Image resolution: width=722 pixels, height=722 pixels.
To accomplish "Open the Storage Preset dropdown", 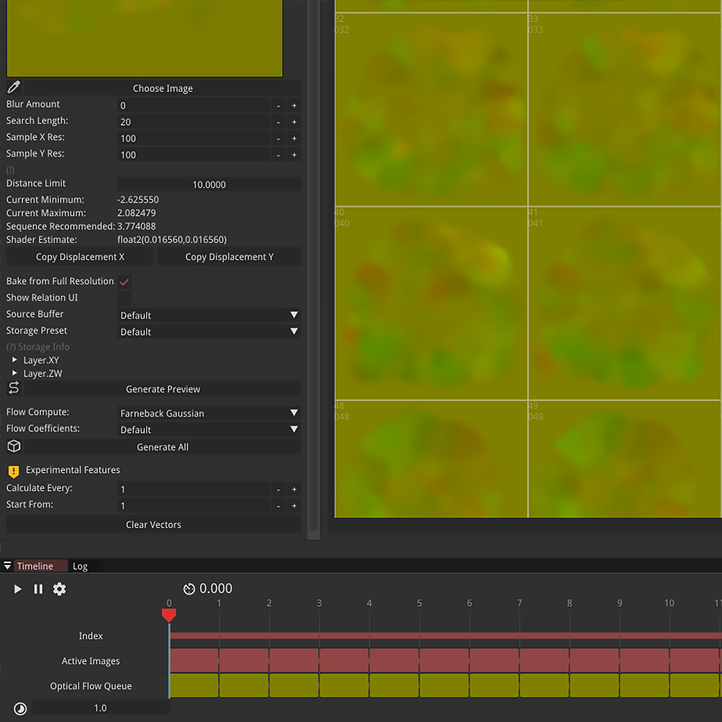I will click(209, 332).
